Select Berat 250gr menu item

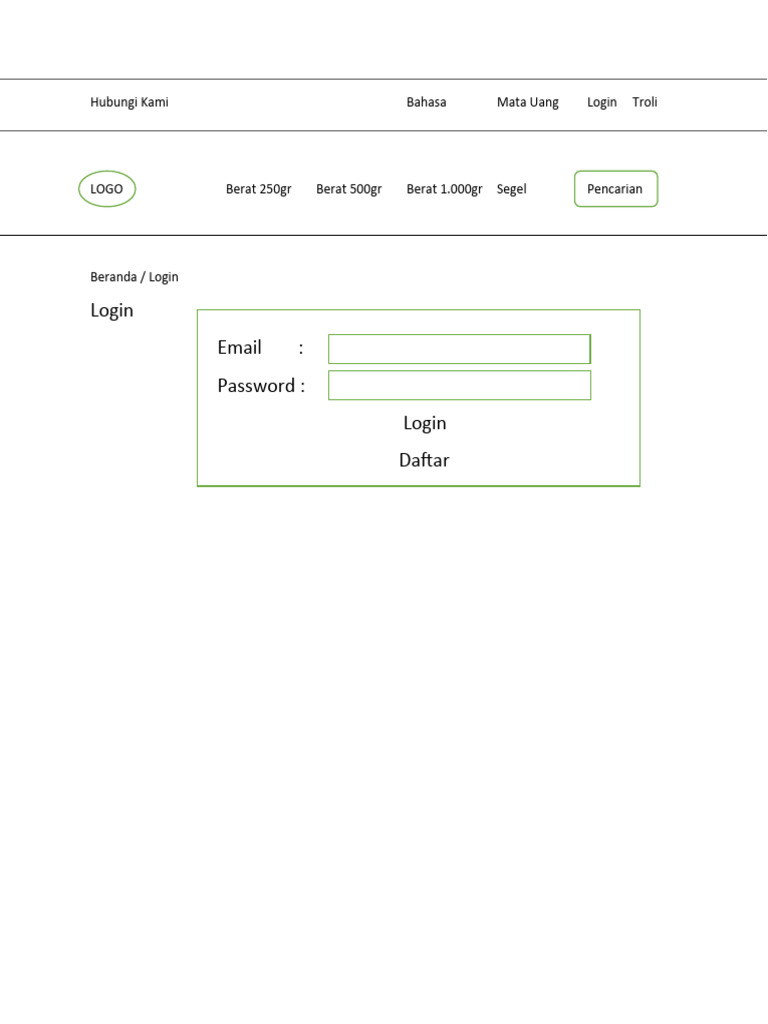(259, 189)
